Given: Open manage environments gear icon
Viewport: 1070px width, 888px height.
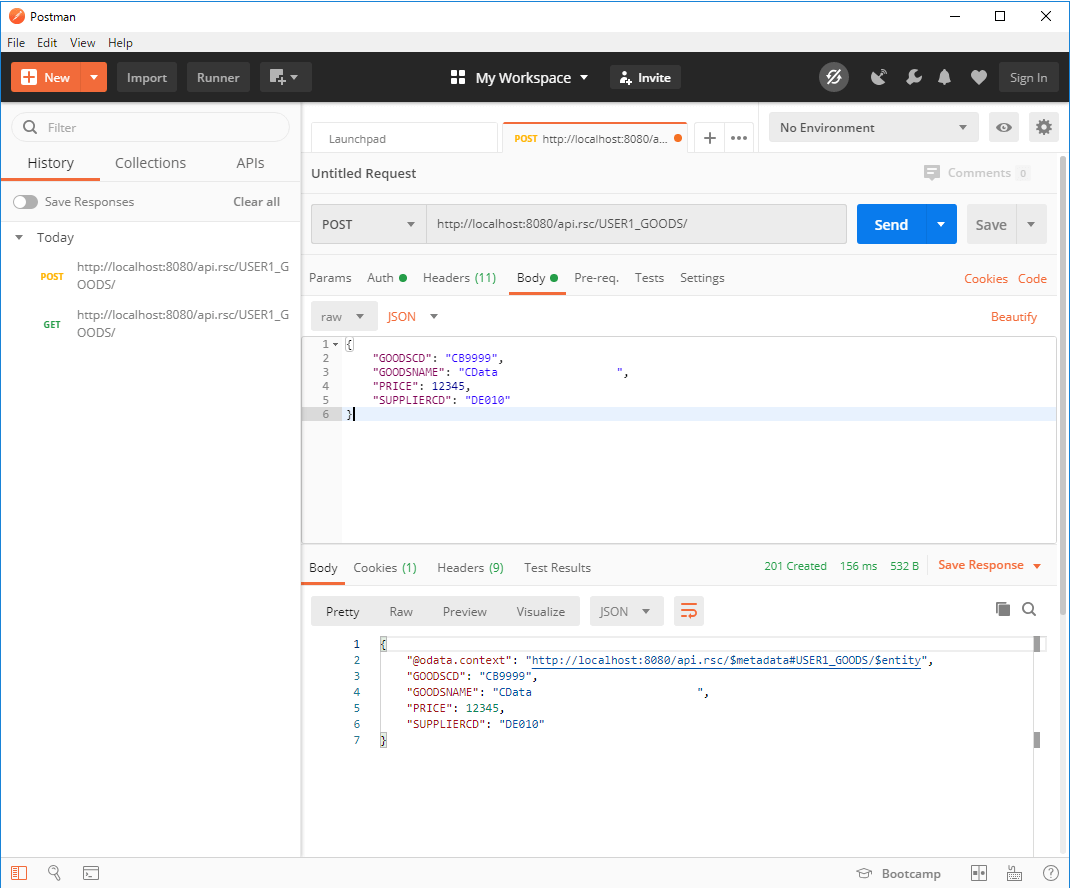Looking at the screenshot, I should [1044, 127].
